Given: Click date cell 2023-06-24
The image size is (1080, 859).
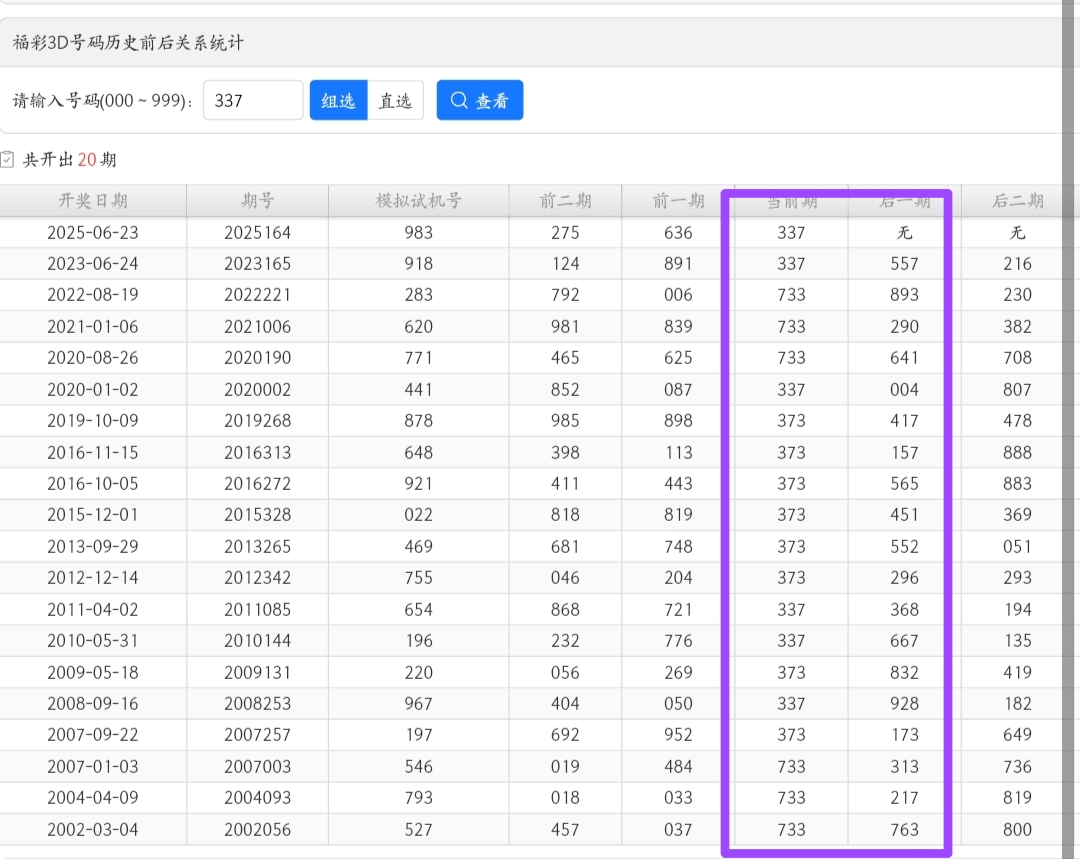Looking at the screenshot, I should [93, 264].
